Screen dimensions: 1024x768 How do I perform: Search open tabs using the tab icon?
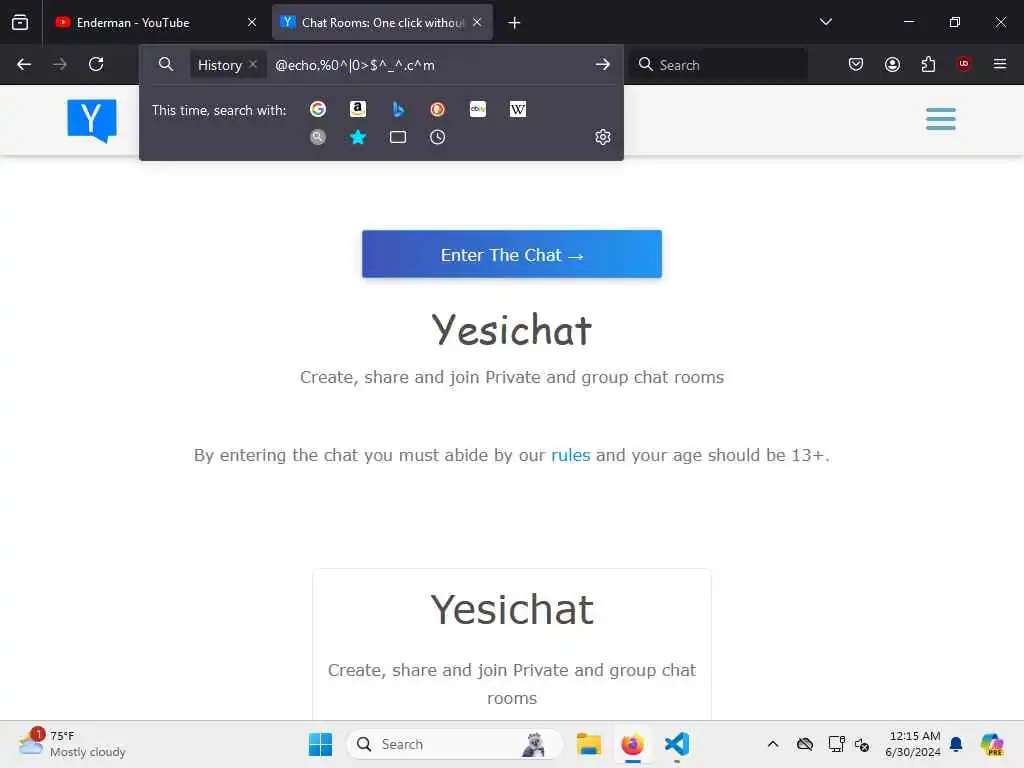(398, 137)
